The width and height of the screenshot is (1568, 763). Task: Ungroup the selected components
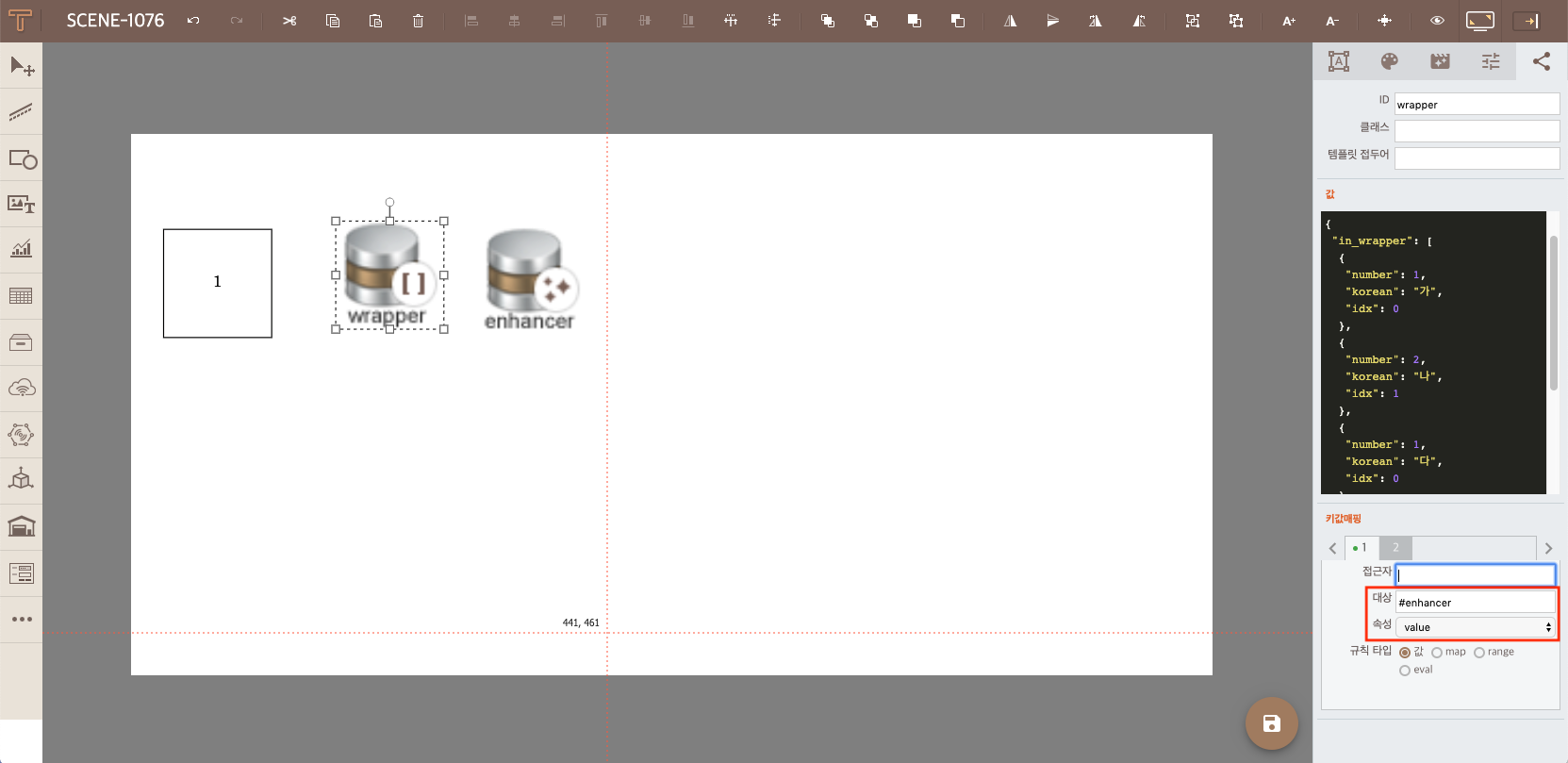(1236, 21)
